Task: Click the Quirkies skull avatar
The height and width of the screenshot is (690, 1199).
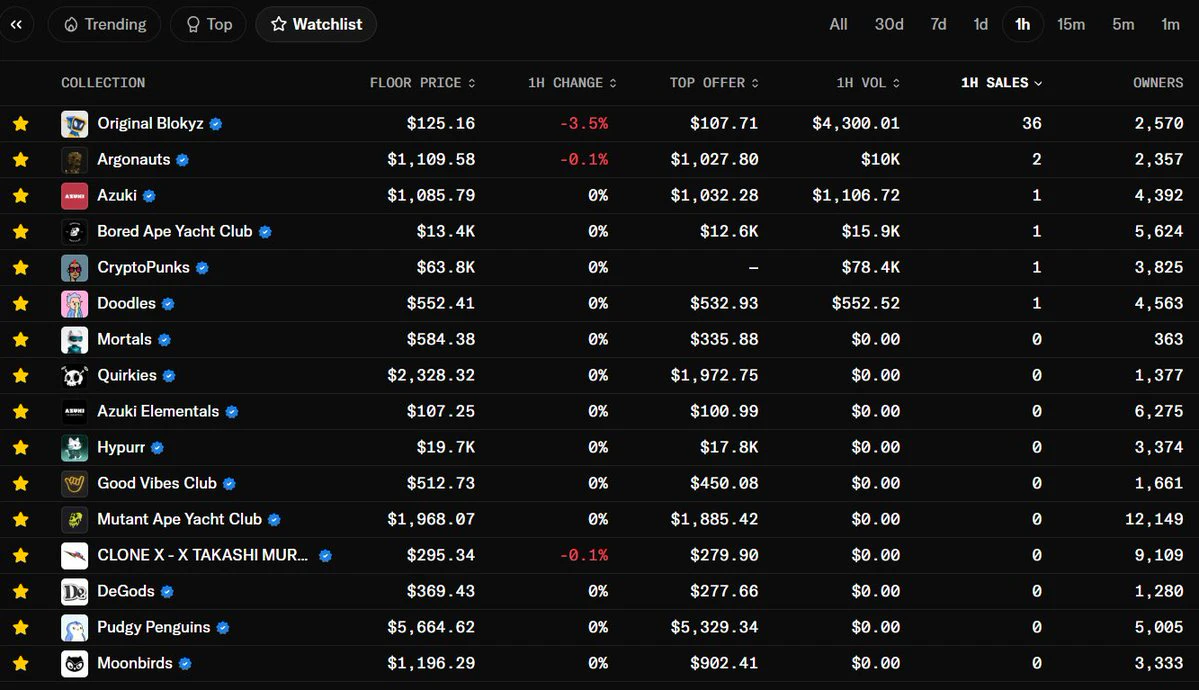Action: [x=74, y=376]
